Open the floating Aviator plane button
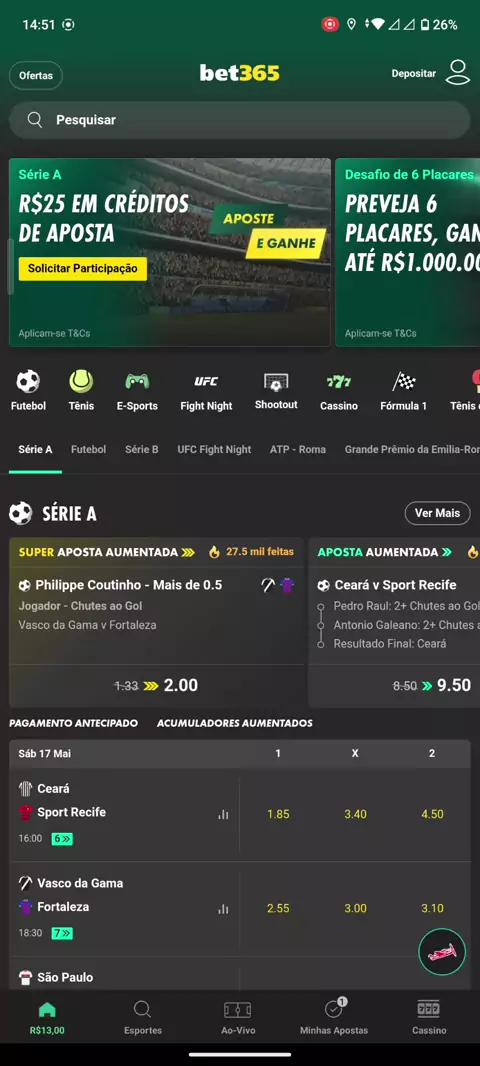Viewport: 480px width, 1066px height. pos(442,952)
